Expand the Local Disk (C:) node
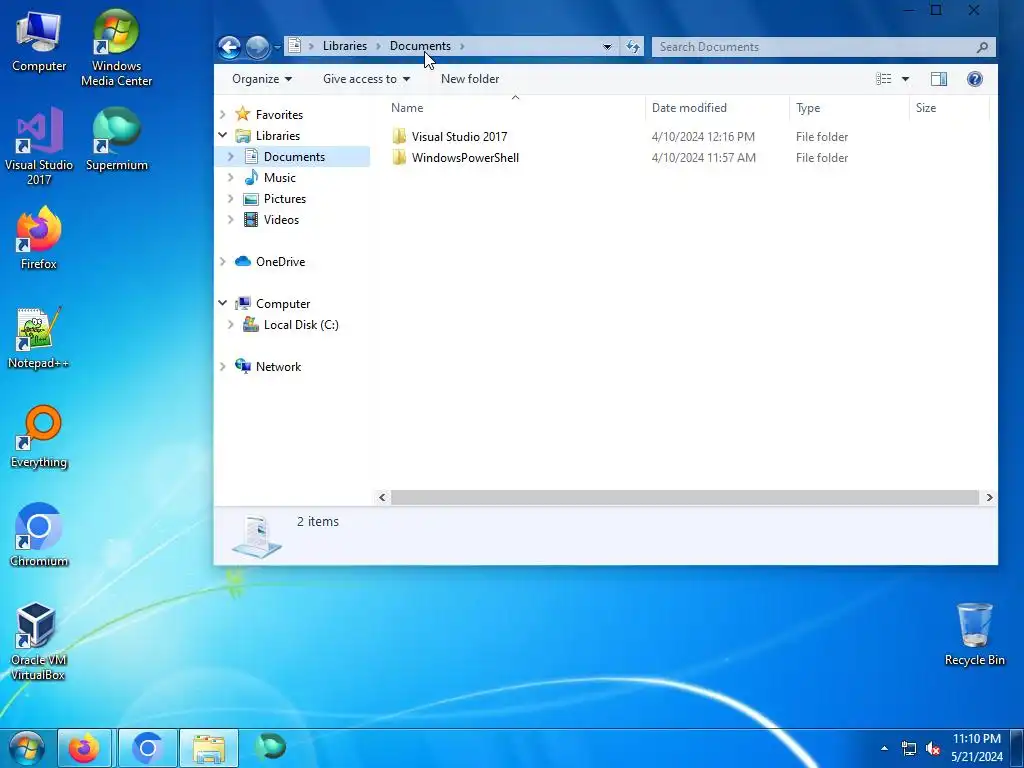The height and width of the screenshot is (768, 1024). 231,325
